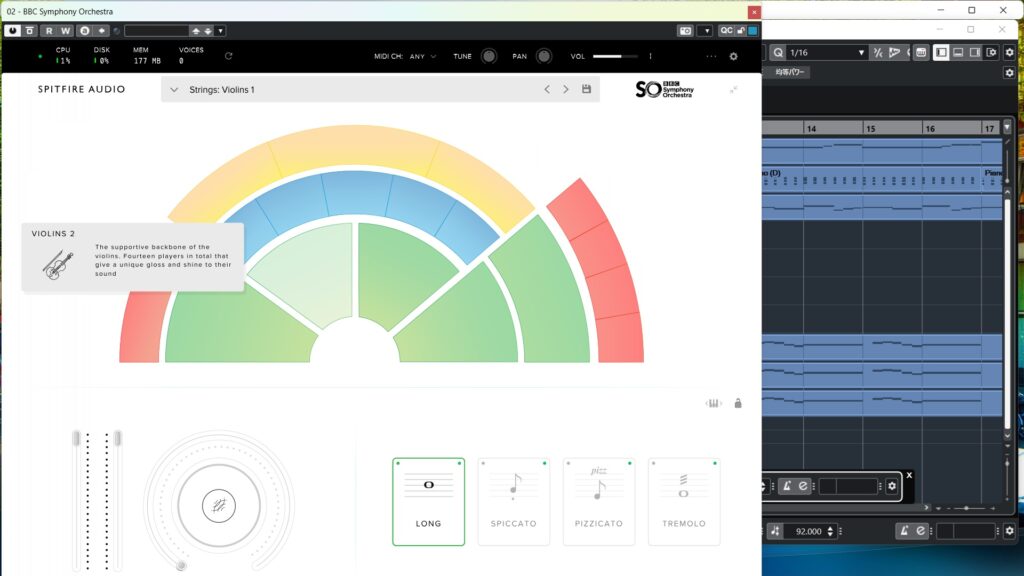This screenshot has height=576, width=1024.
Task: Click the Tune knob
Action: point(488,56)
